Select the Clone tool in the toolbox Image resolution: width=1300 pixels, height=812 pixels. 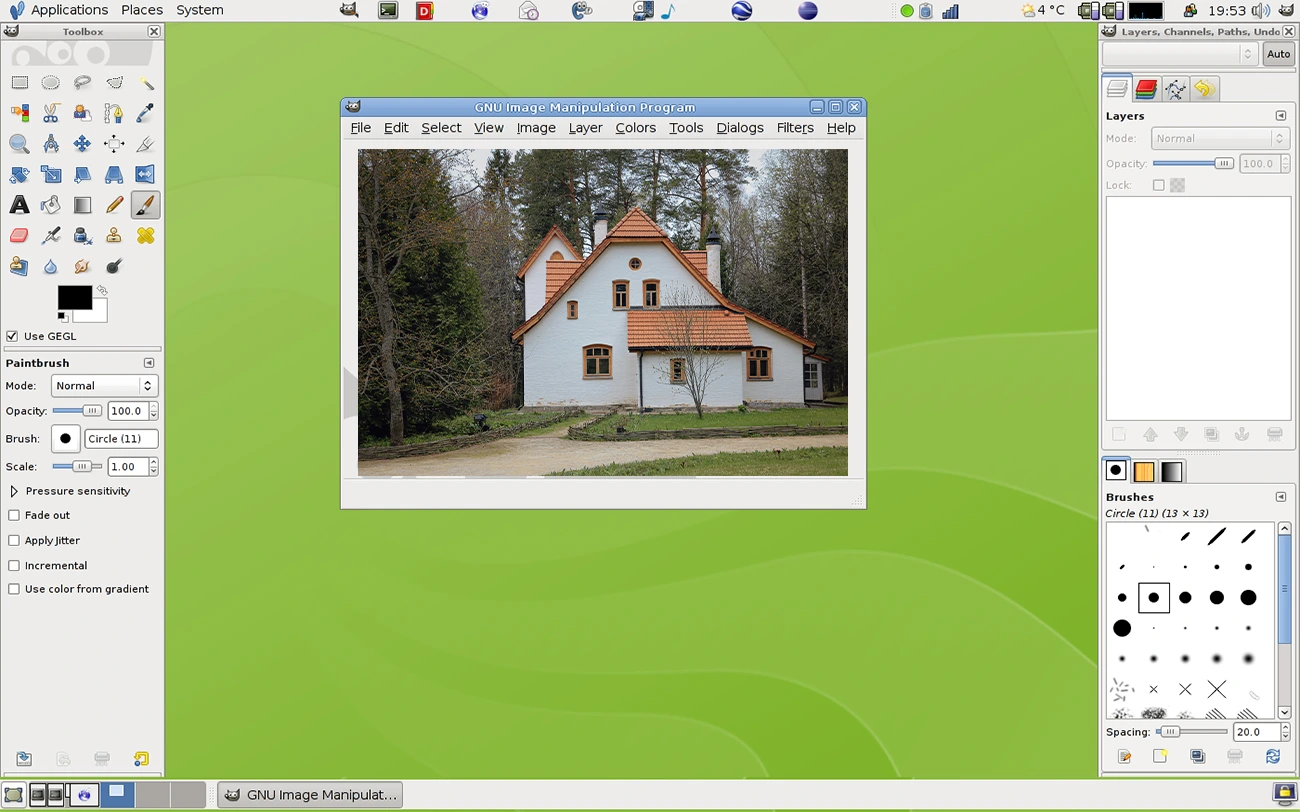[x=114, y=235]
